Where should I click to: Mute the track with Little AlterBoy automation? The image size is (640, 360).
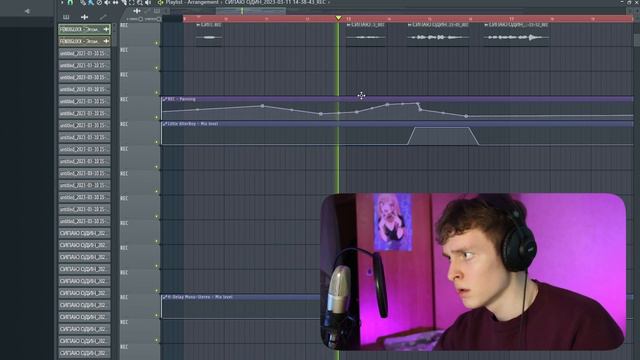(x=156, y=142)
